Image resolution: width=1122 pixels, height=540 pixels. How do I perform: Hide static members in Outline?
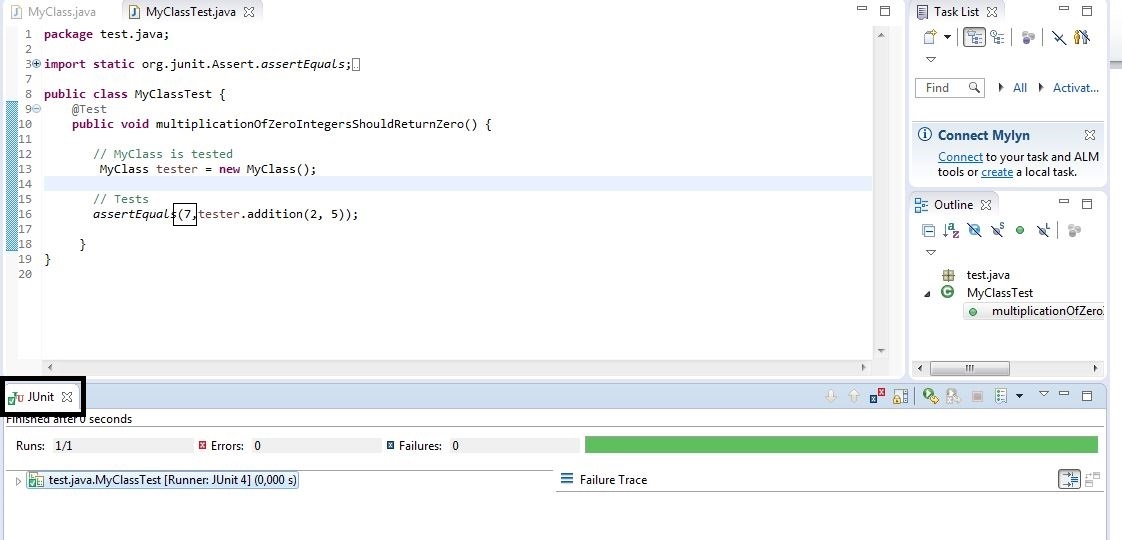coord(997,231)
